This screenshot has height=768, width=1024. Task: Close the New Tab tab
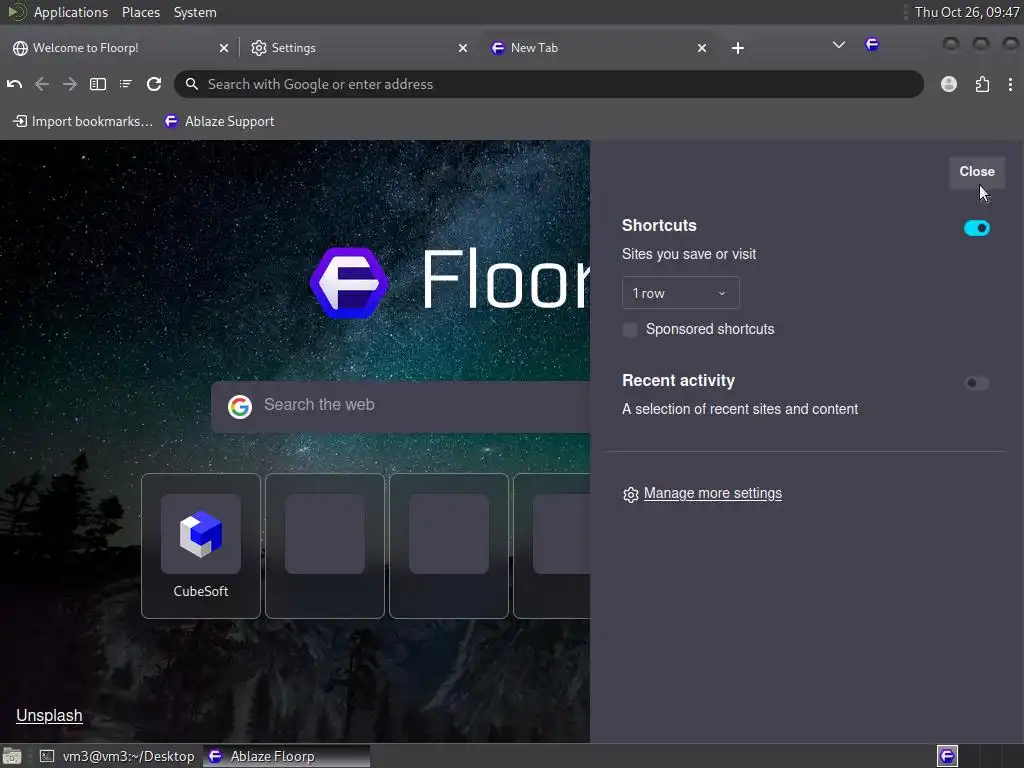(x=702, y=48)
